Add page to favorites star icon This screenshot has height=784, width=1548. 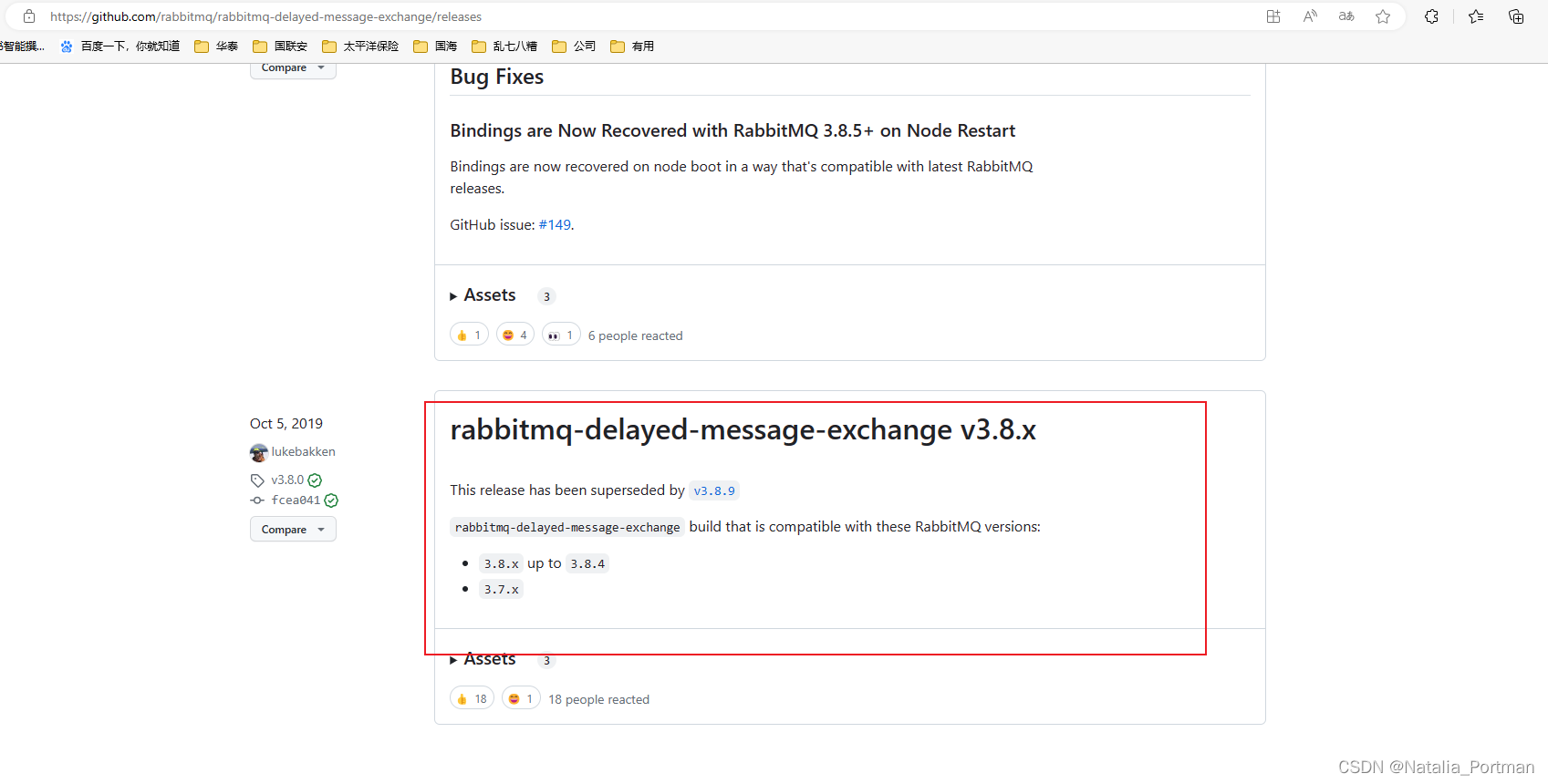pyautogui.click(x=1383, y=16)
